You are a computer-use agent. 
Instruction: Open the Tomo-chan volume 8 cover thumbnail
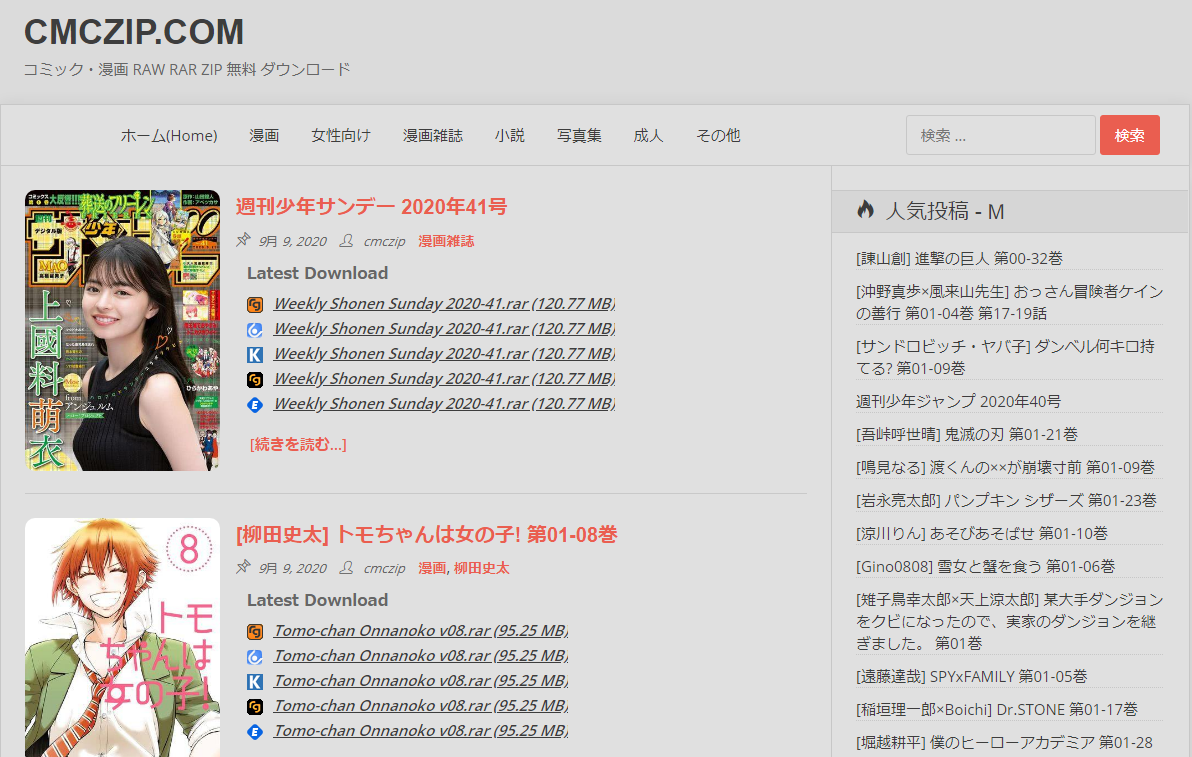[122, 638]
